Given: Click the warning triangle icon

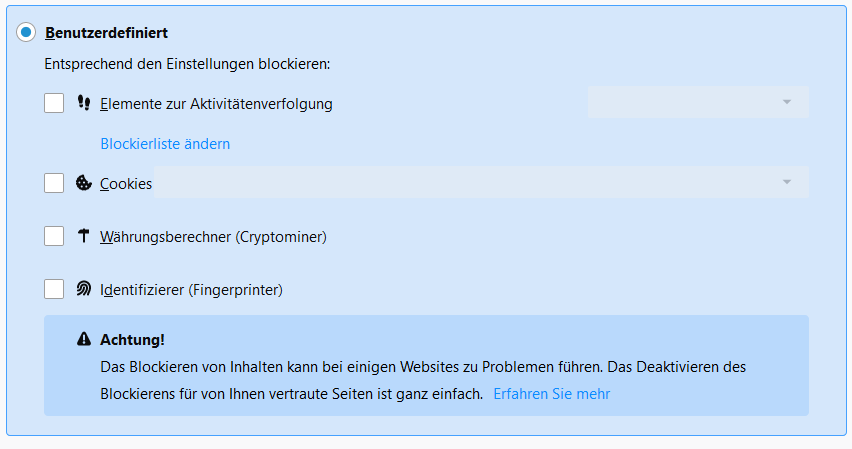Looking at the screenshot, I should pyautogui.click(x=84, y=340).
